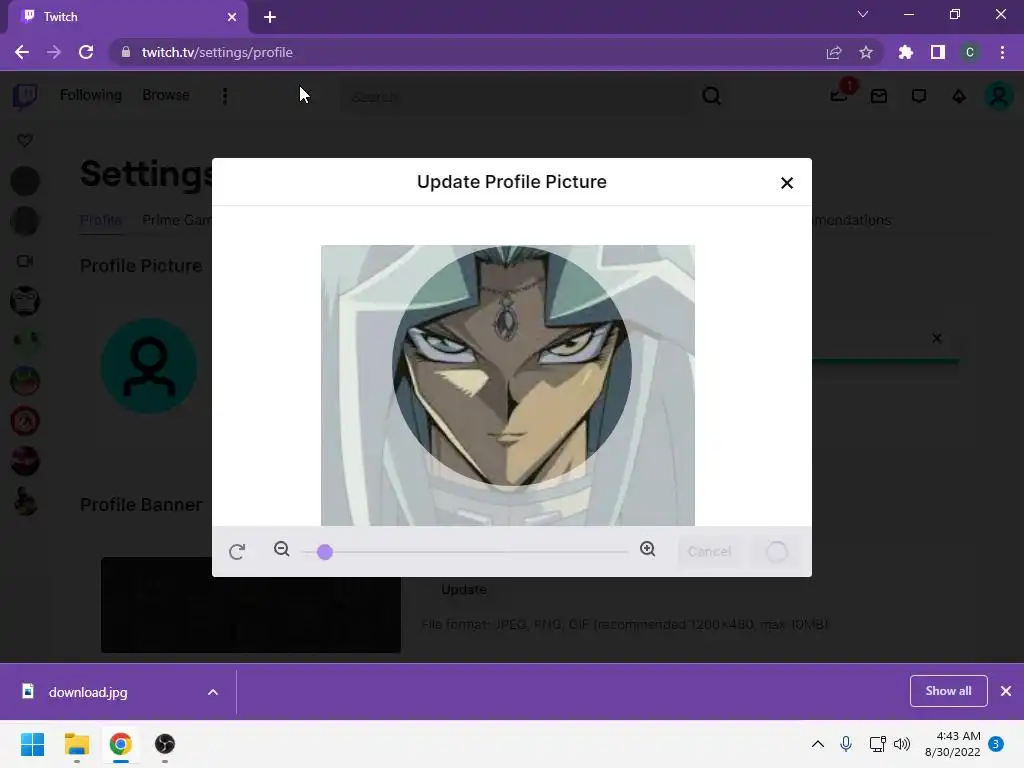Click the search magnifier button
The height and width of the screenshot is (768, 1024).
coord(711,97)
